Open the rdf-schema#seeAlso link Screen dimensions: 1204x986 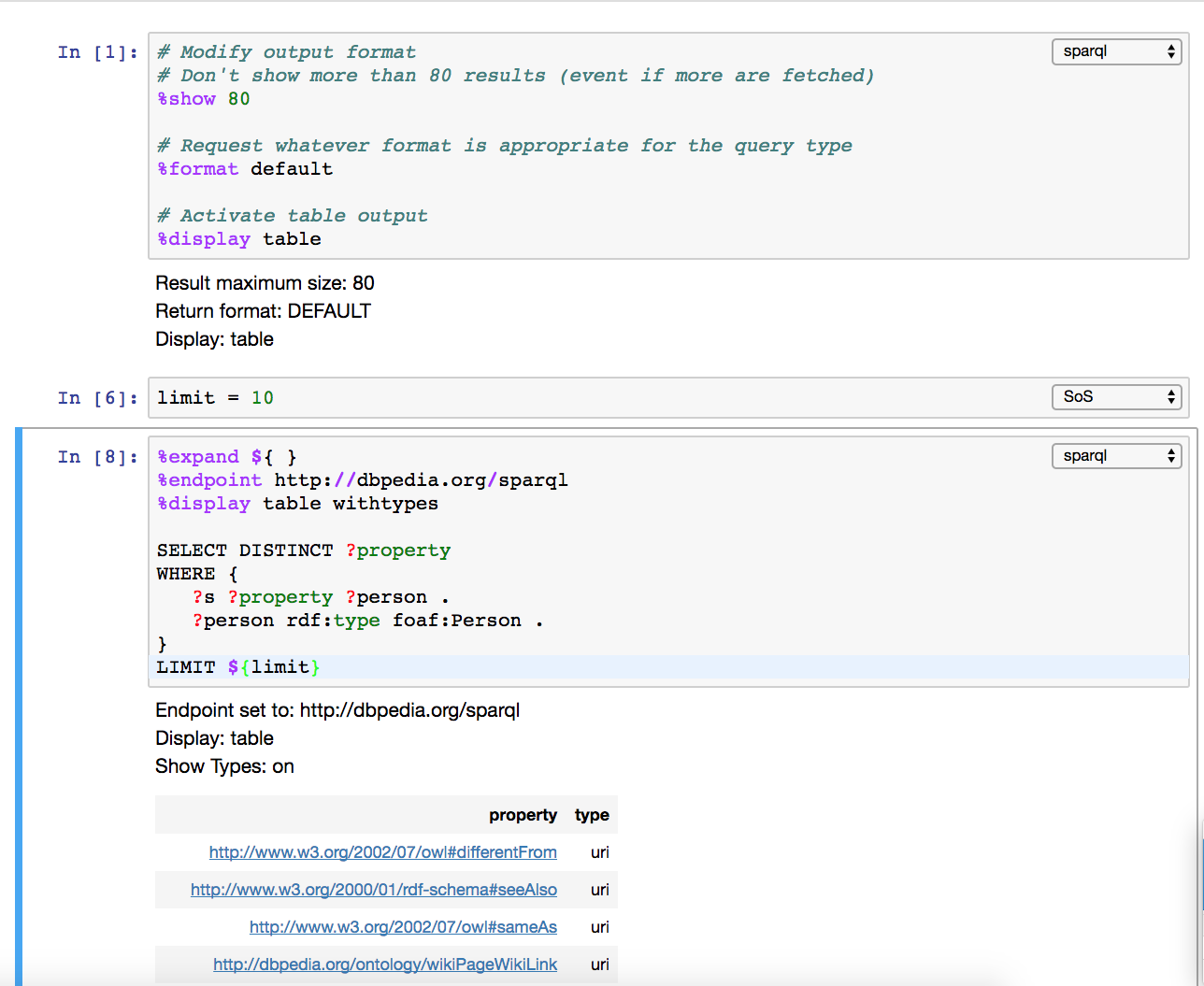coord(374,889)
